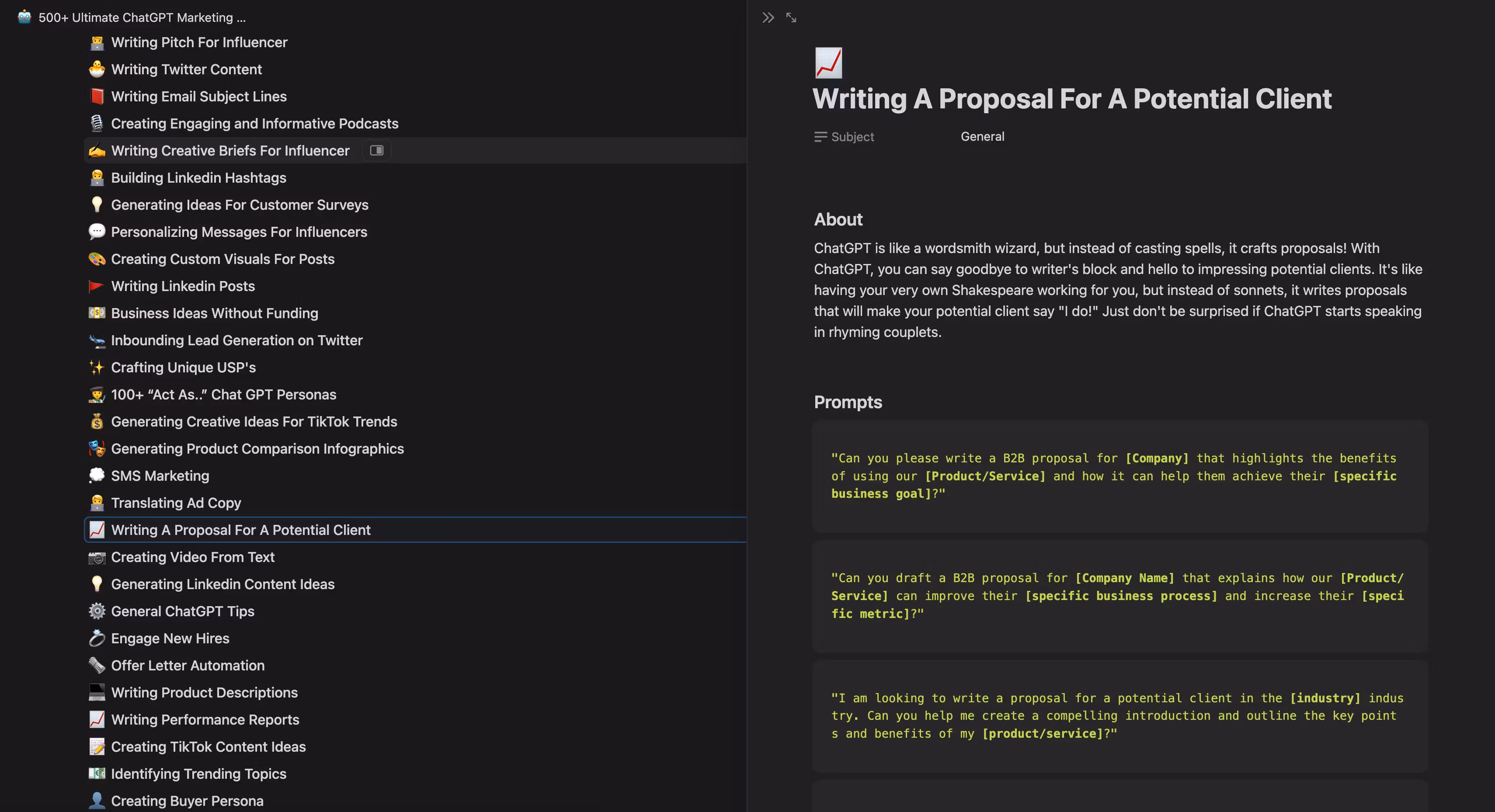Screen dimensions: 1495x812
Task: Open Personalizing Messages For Influencers
Action: click(x=239, y=232)
